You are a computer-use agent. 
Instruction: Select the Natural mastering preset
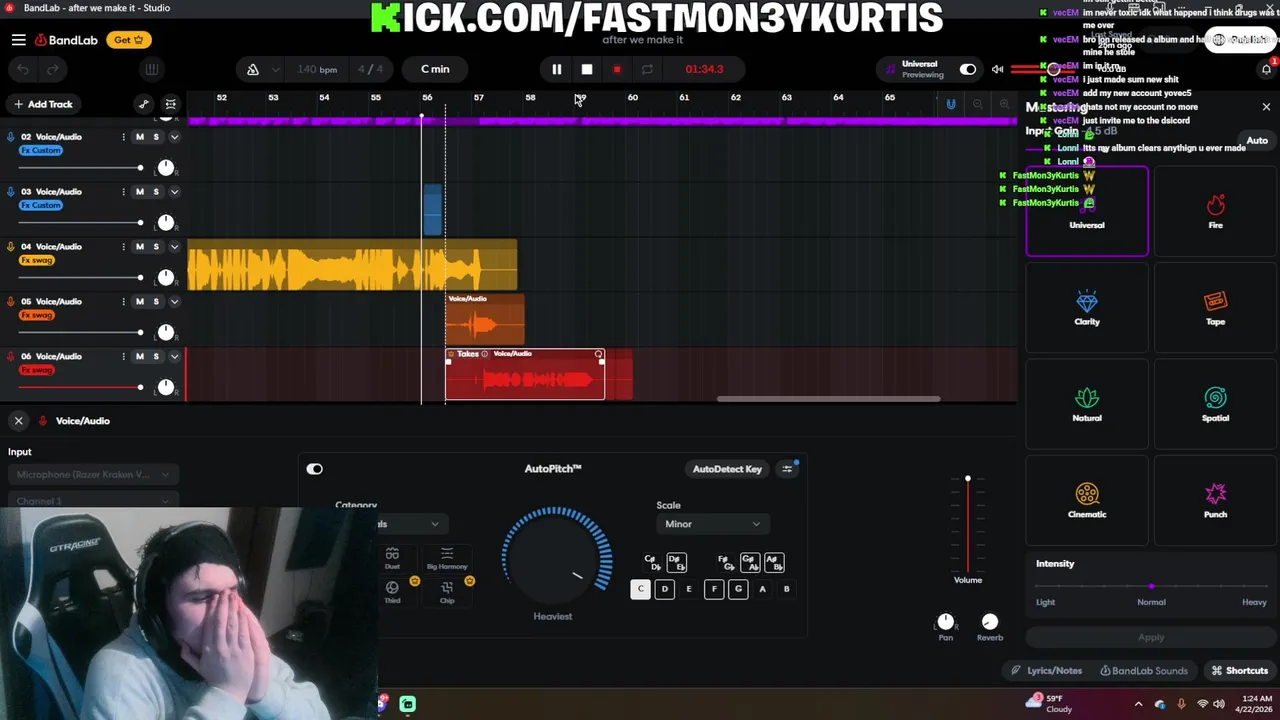pos(1087,405)
